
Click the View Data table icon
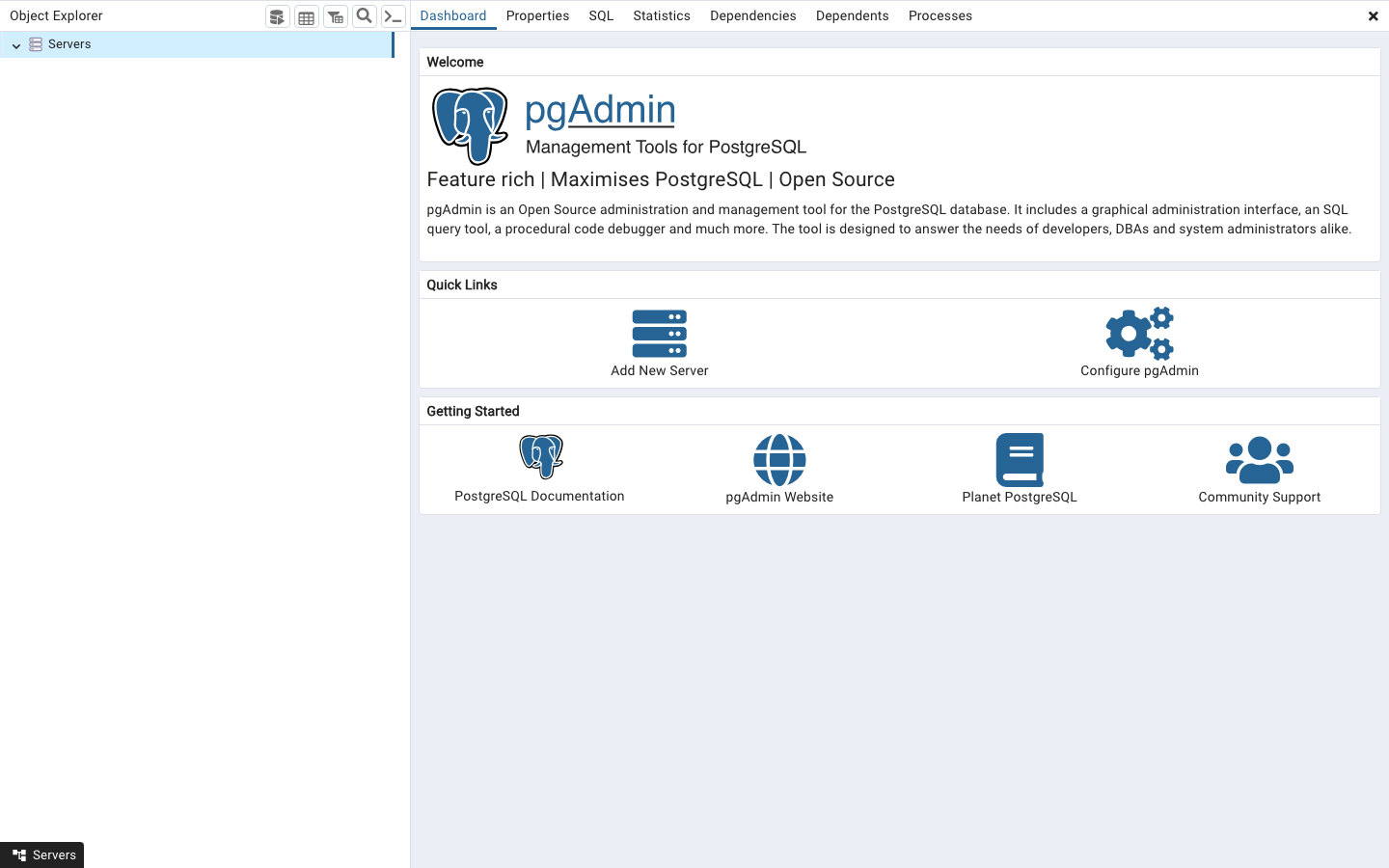(307, 16)
